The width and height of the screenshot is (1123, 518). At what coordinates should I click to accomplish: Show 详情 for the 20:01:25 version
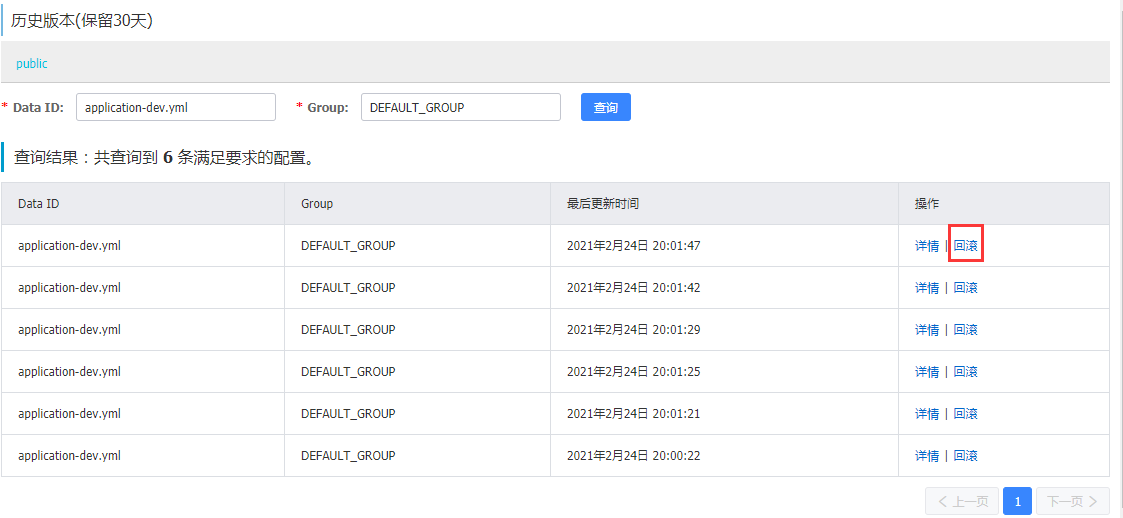tap(927, 372)
